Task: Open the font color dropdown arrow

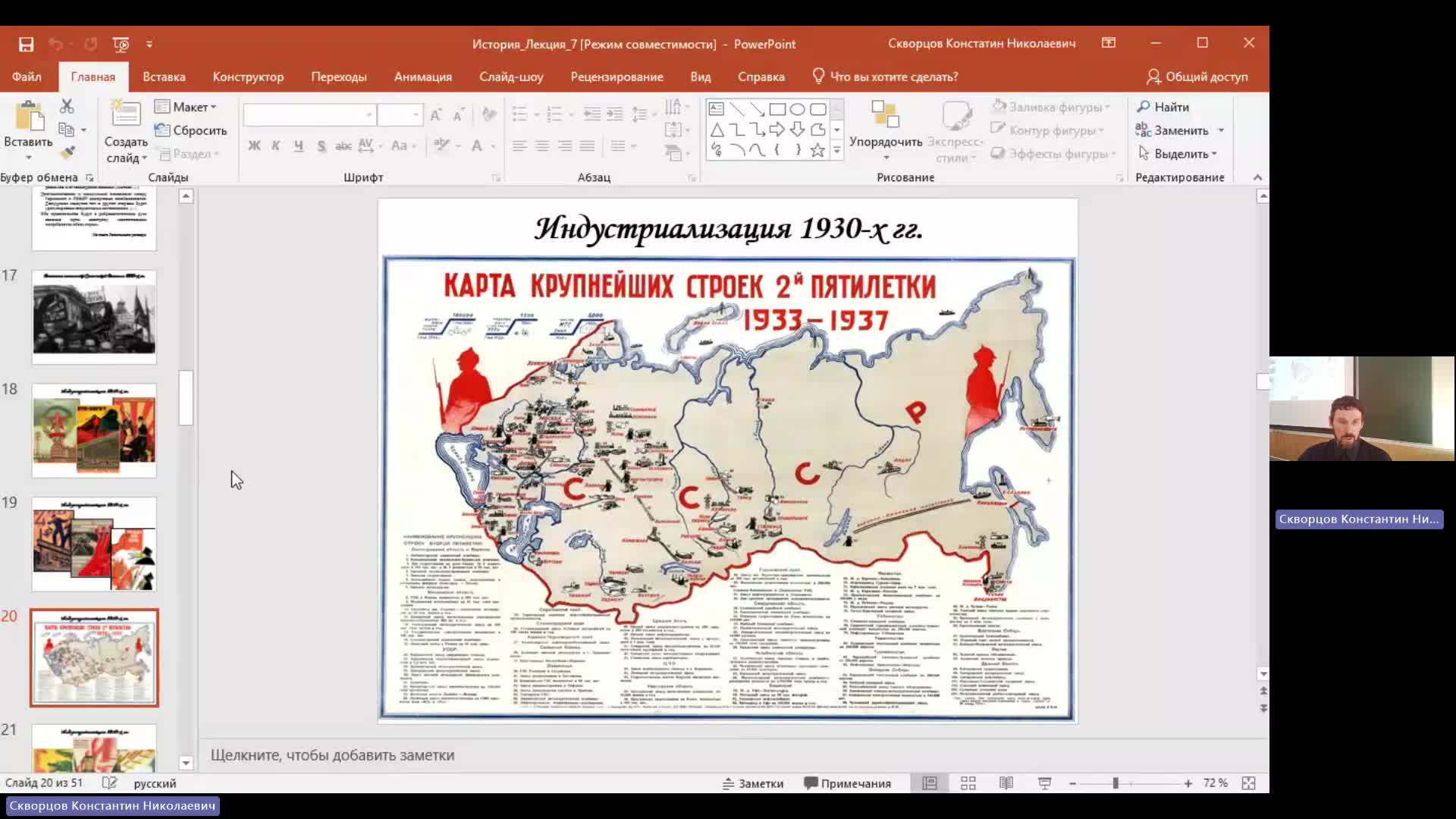Action: click(494, 146)
